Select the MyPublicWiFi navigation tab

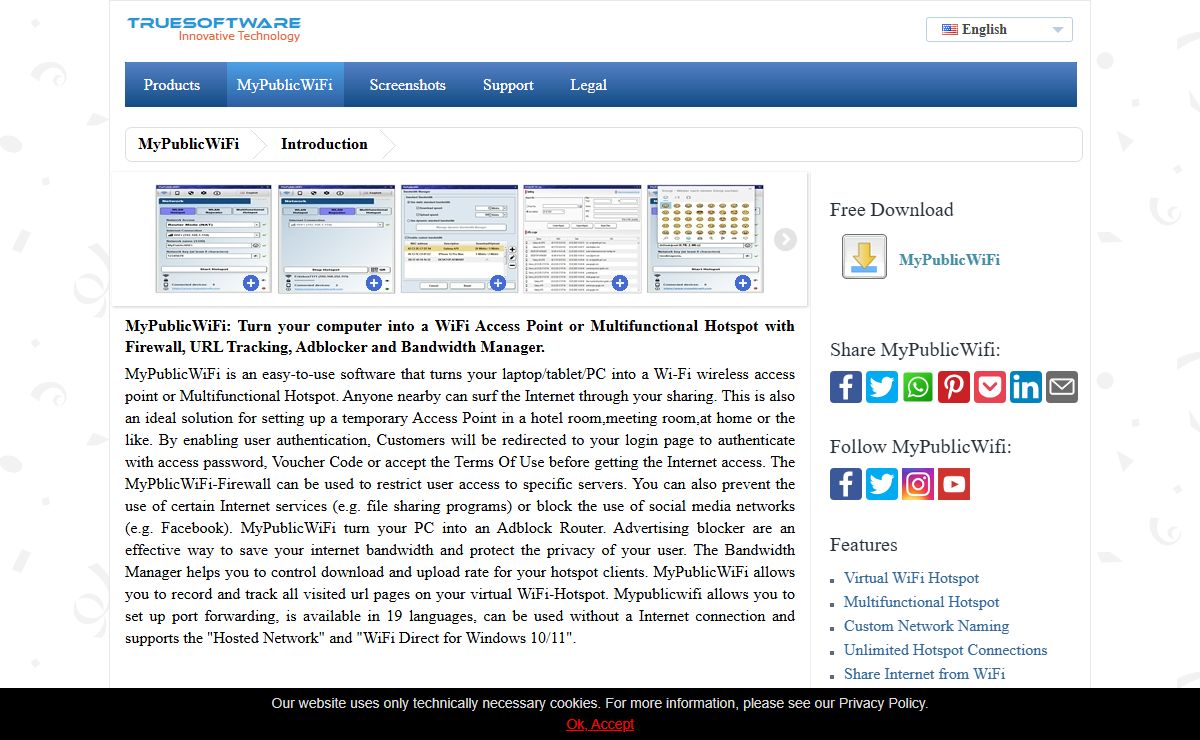285,85
